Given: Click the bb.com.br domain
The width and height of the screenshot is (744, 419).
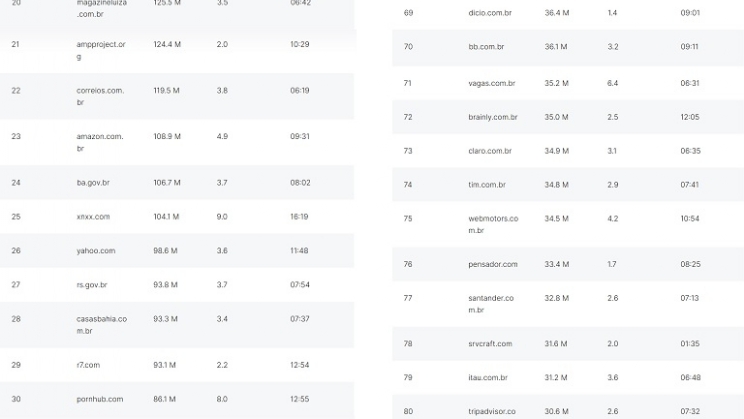Looking at the screenshot, I should click(486, 47).
